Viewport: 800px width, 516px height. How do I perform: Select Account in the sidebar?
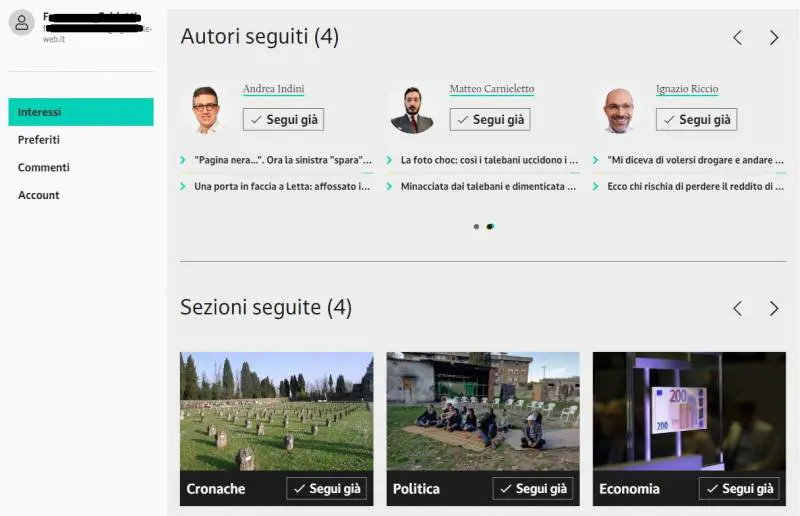[39, 195]
